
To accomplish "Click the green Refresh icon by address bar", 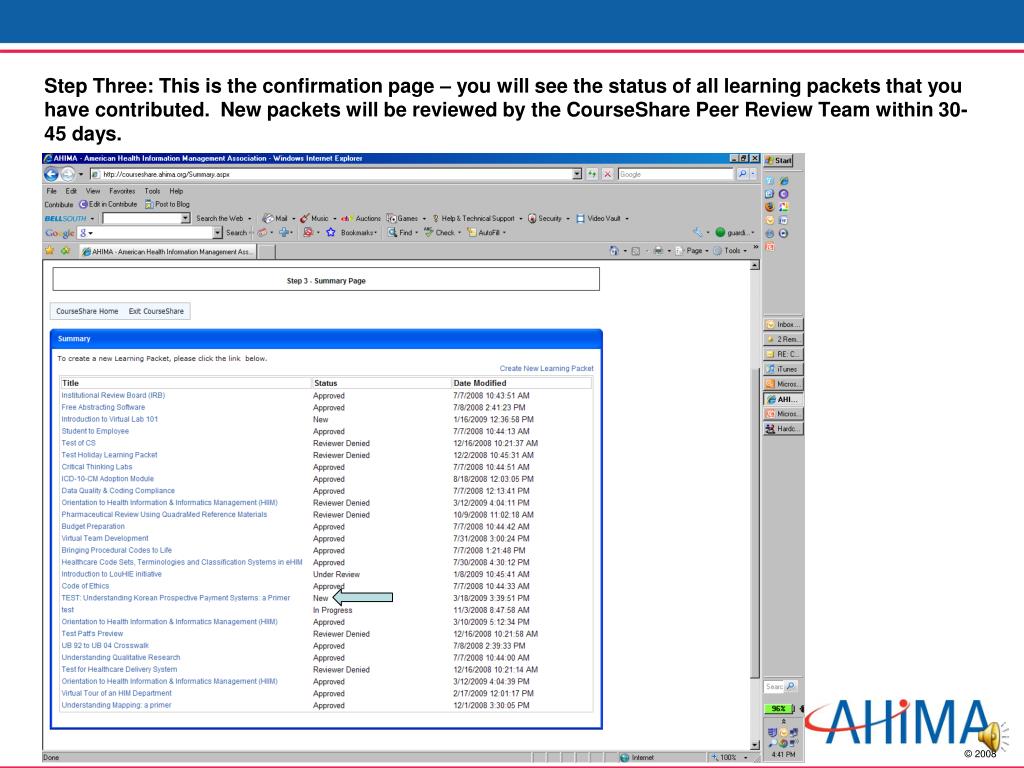I will coord(592,174).
